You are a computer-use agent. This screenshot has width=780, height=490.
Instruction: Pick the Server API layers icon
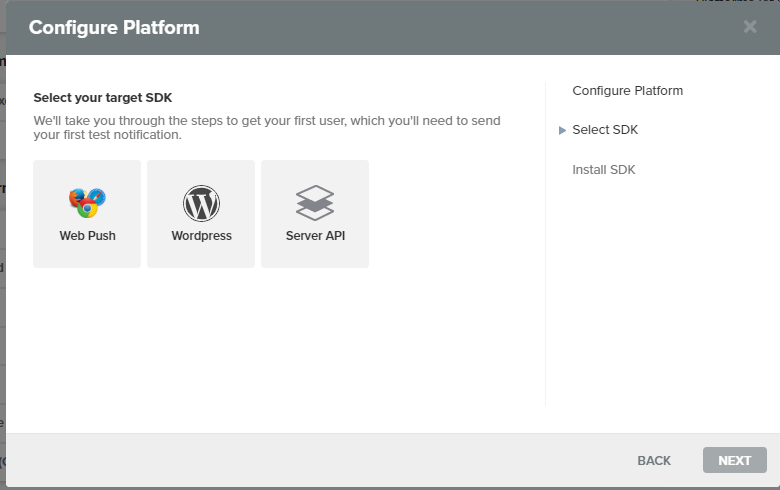point(315,203)
